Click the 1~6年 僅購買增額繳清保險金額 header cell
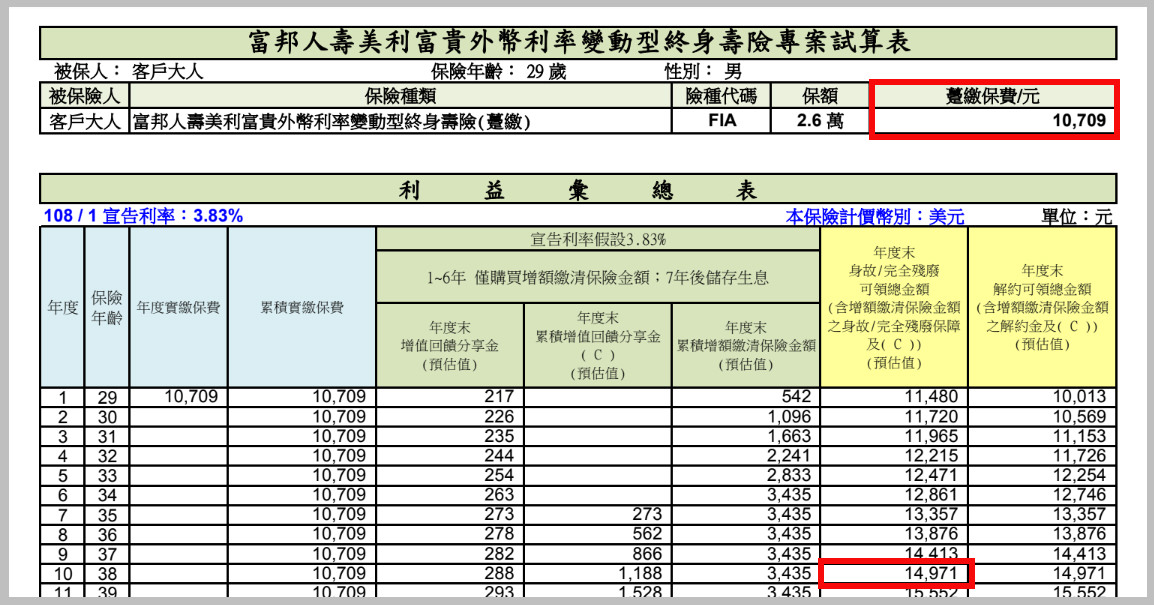The height and width of the screenshot is (605, 1154). coord(598,277)
